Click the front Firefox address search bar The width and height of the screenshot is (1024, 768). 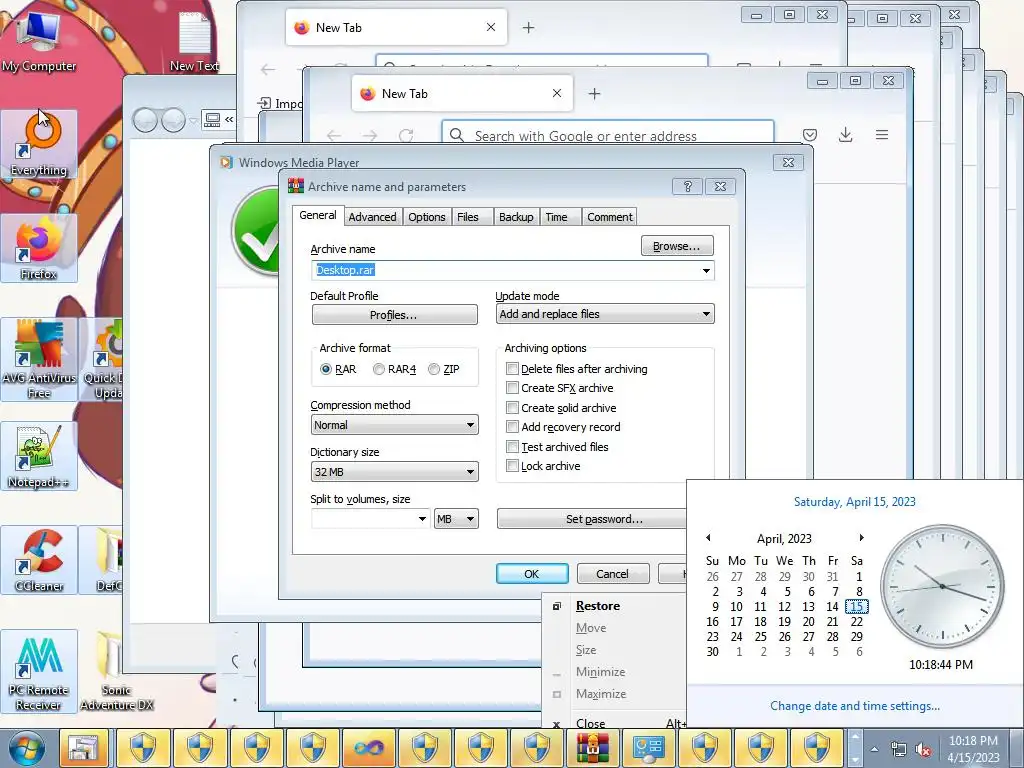pyautogui.click(x=608, y=135)
